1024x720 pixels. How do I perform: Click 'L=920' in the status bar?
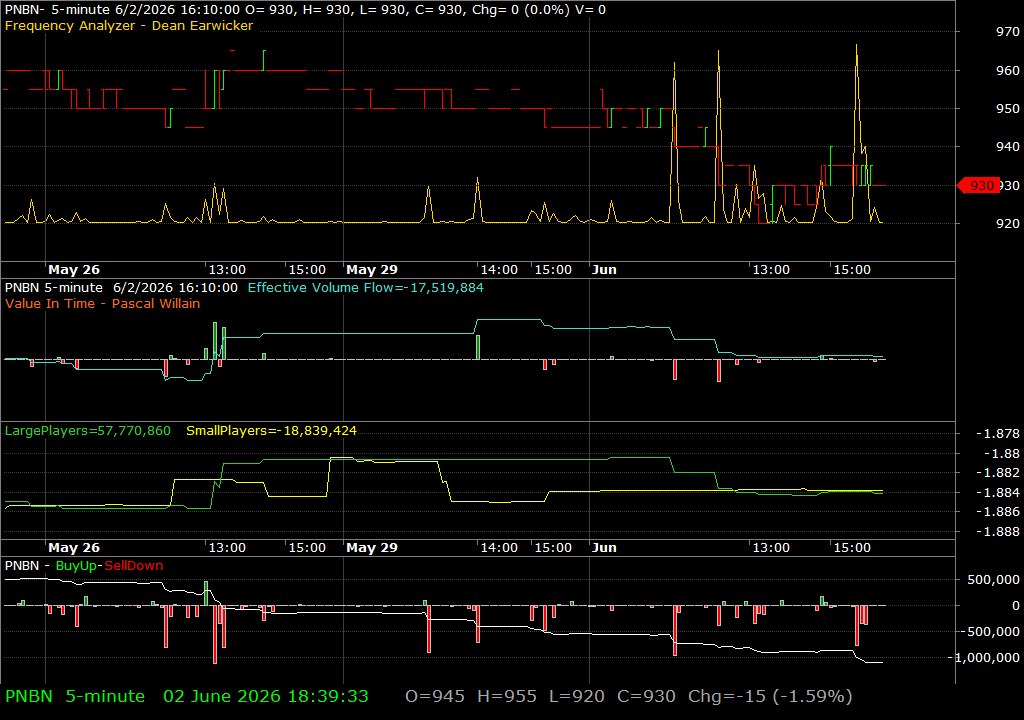[x=577, y=696]
